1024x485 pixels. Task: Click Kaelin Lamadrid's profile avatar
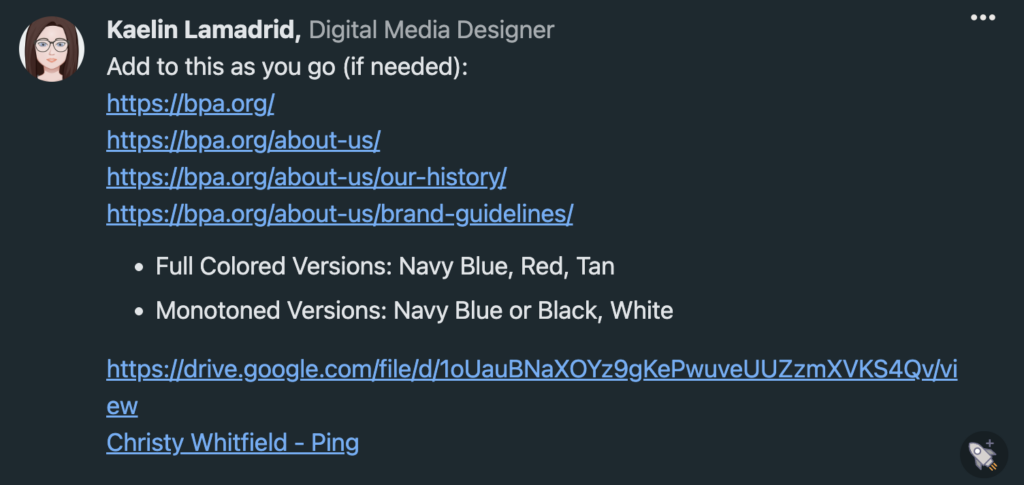tap(51, 49)
